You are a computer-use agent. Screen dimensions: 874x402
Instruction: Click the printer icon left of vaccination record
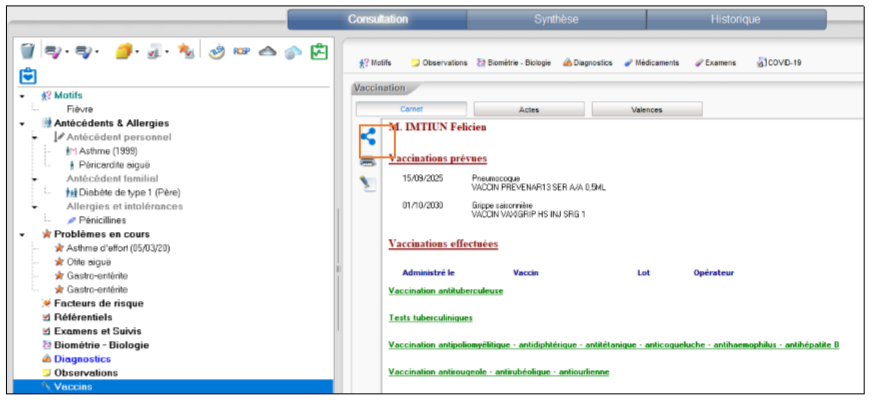click(x=368, y=161)
